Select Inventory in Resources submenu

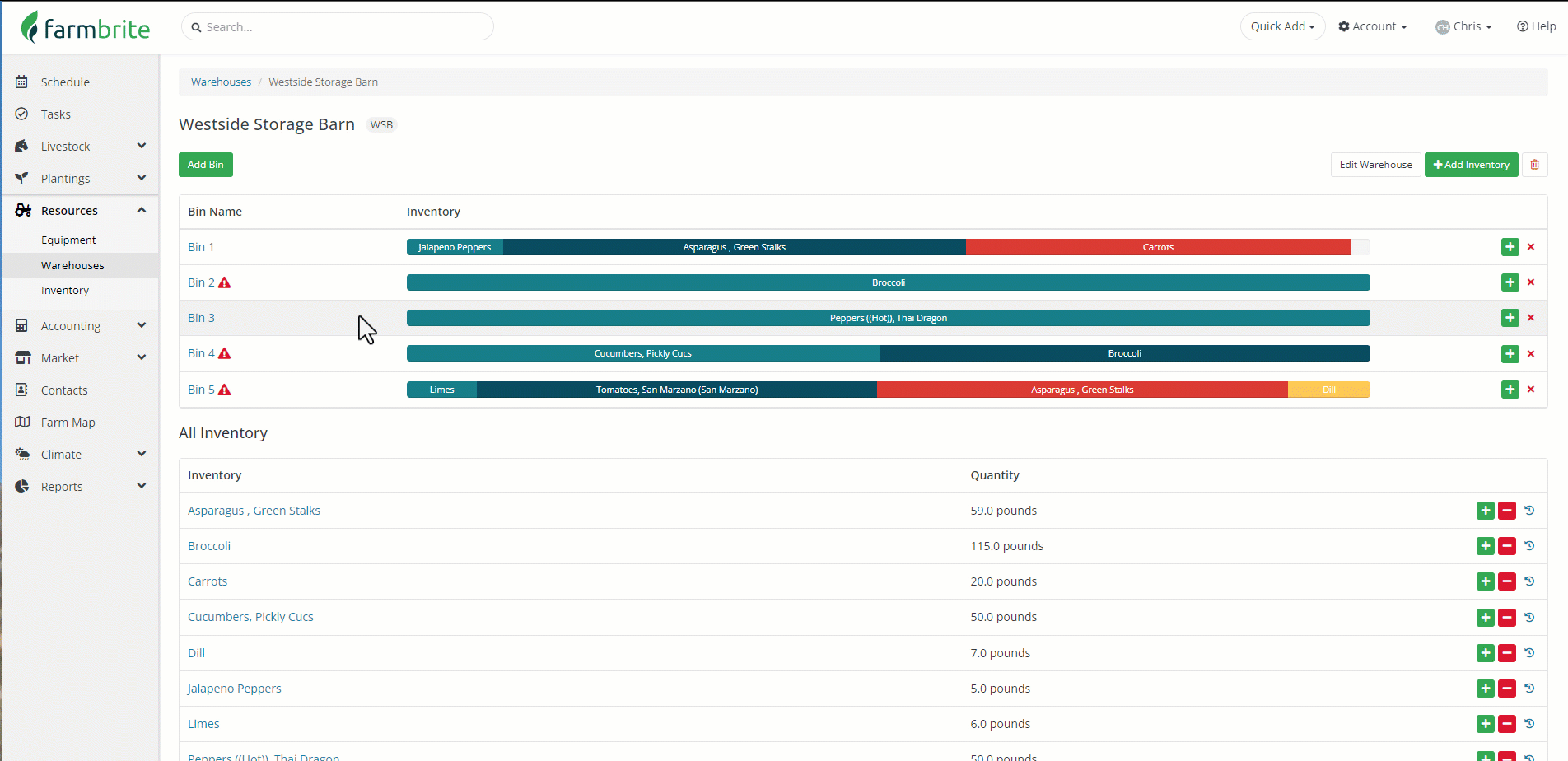[x=65, y=291]
